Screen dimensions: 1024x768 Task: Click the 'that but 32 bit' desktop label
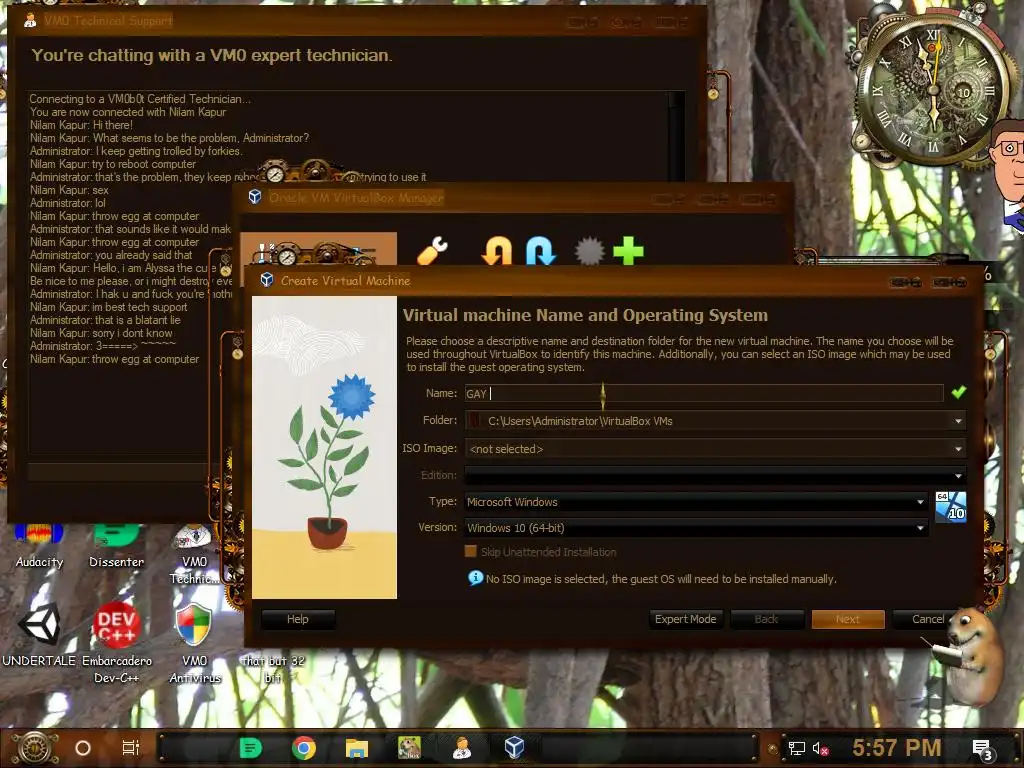tap(273, 669)
